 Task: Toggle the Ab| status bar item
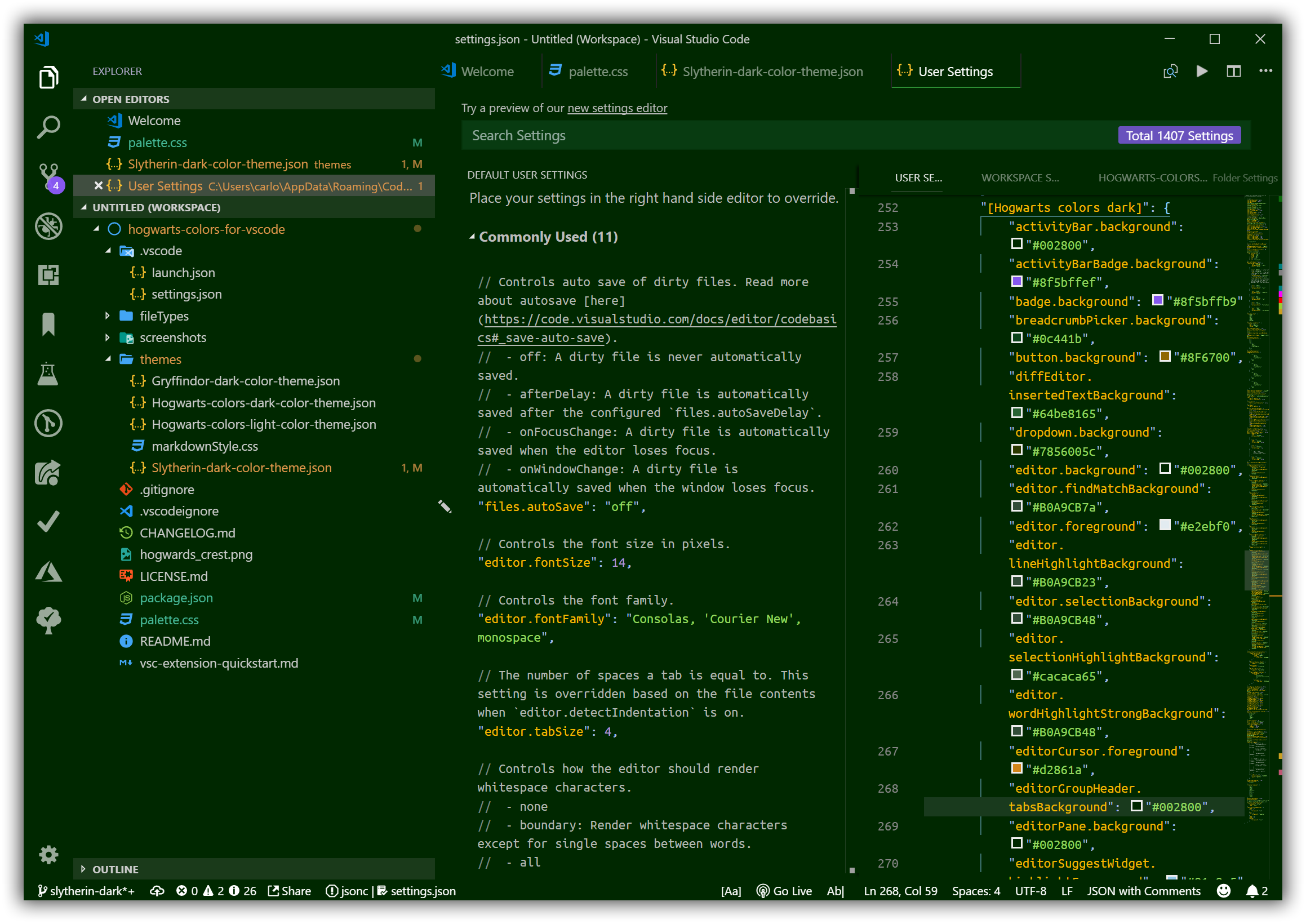pyautogui.click(x=835, y=891)
